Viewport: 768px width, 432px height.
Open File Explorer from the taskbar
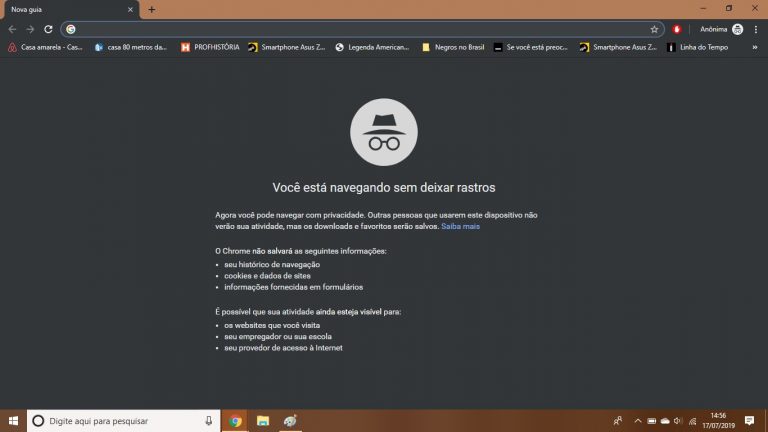pos(263,421)
